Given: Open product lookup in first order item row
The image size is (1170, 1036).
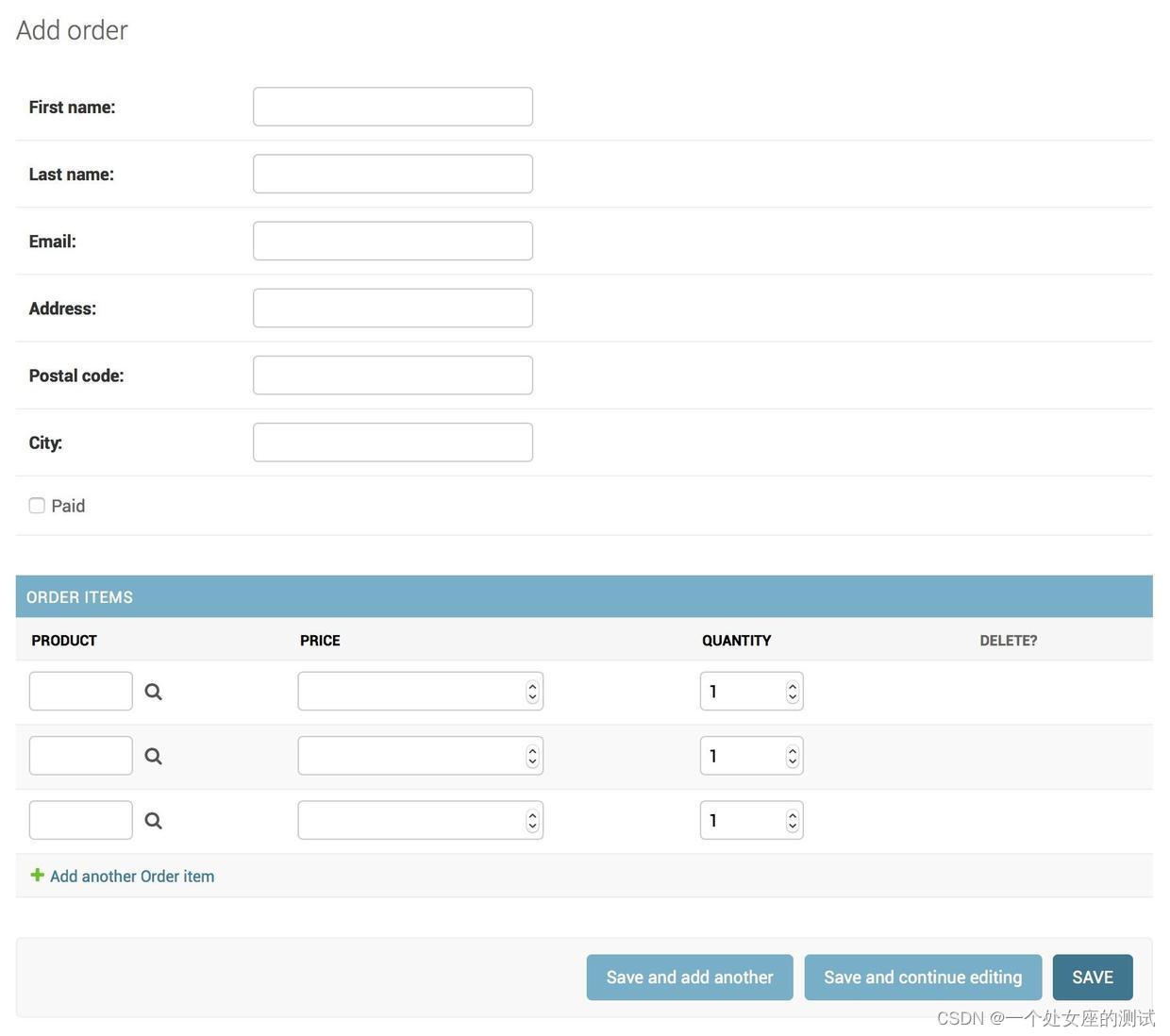Looking at the screenshot, I should [153, 692].
